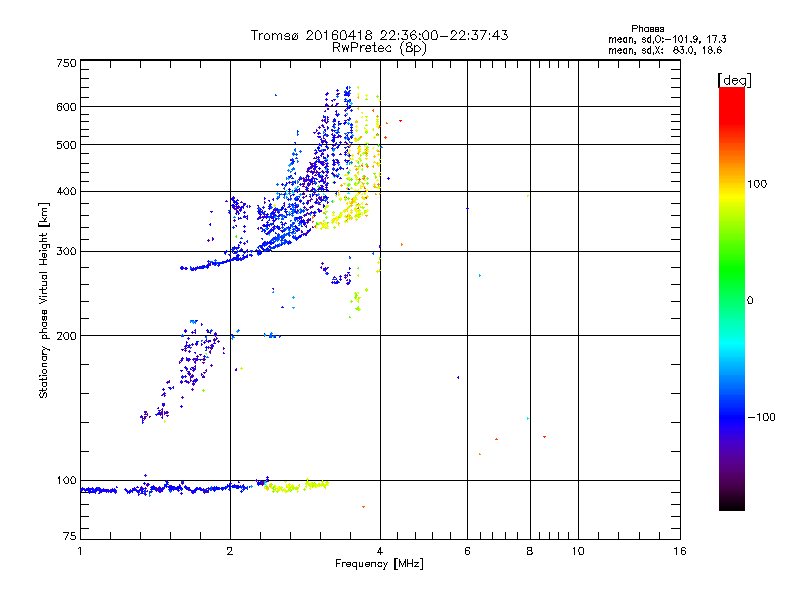The image size is (800, 600).
Task: Click the colorbar '0' tick label
Action: coord(750,300)
